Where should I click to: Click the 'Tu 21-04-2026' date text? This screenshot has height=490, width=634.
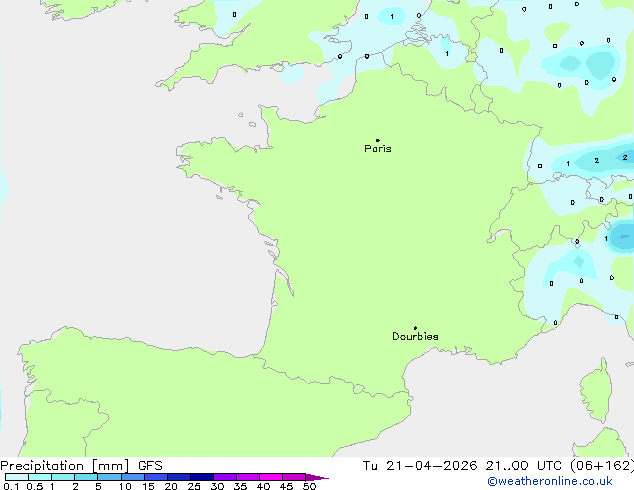(x=420, y=466)
